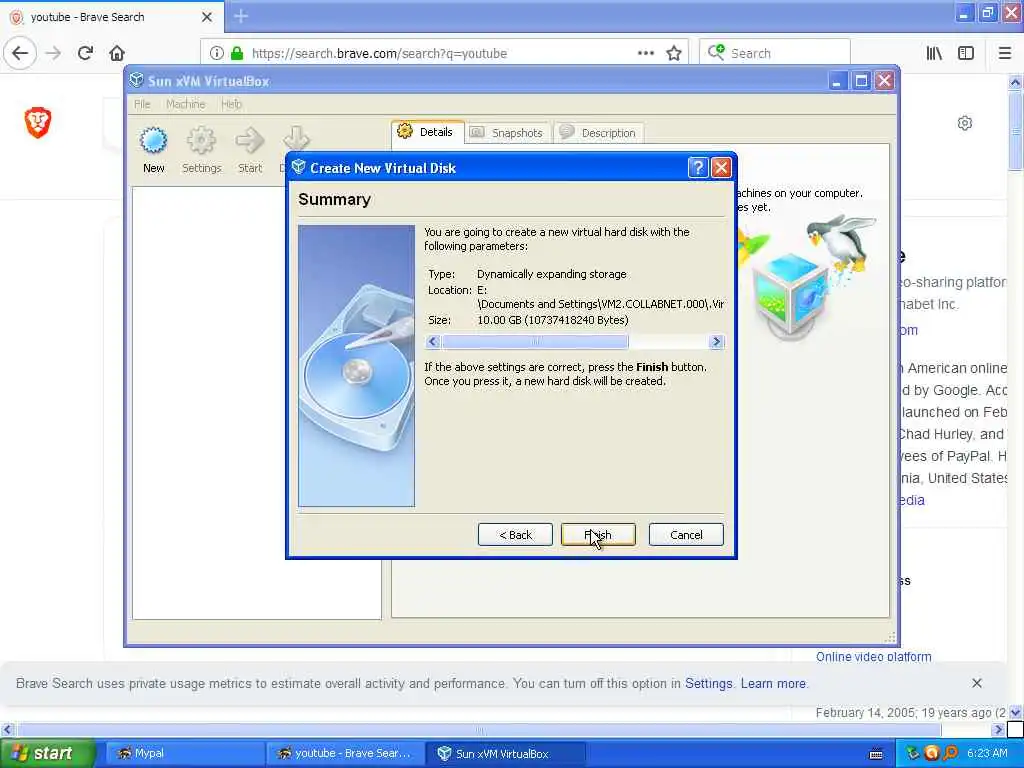Toggle the sidebar icon in browser toolbar

click(x=966, y=53)
